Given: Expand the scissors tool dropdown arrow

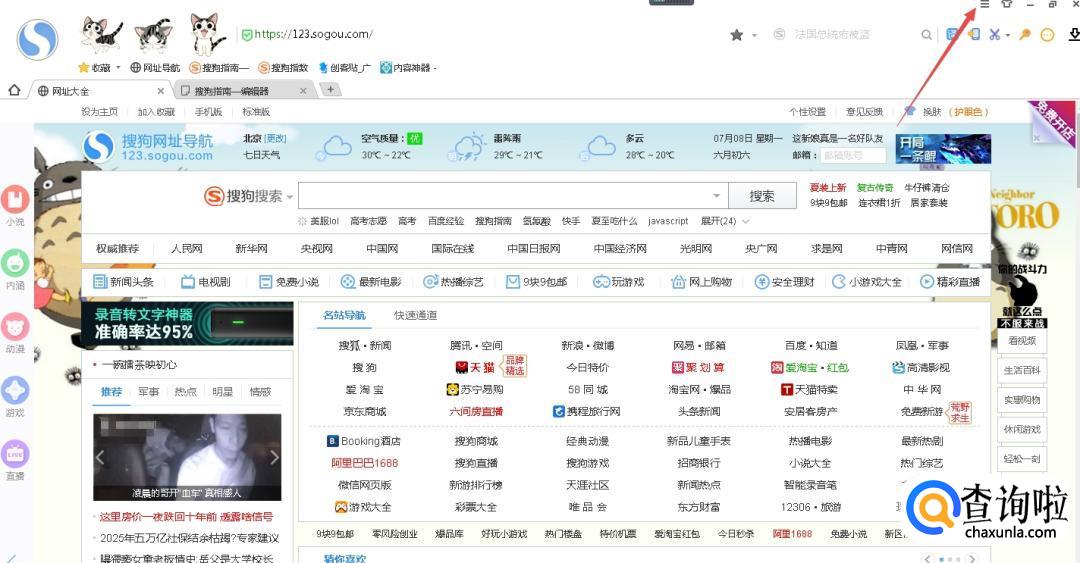Looking at the screenshot, I should [x=1008, y=34].
